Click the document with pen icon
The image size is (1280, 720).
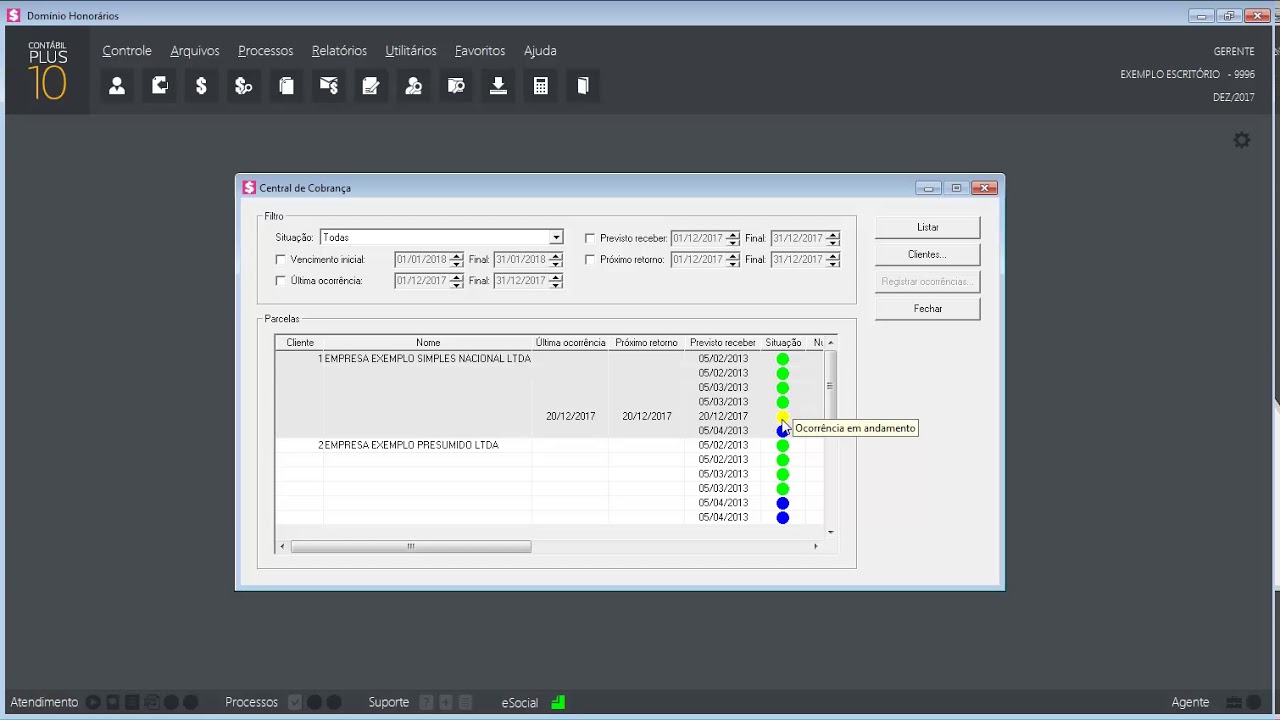[x=371, y=86]
